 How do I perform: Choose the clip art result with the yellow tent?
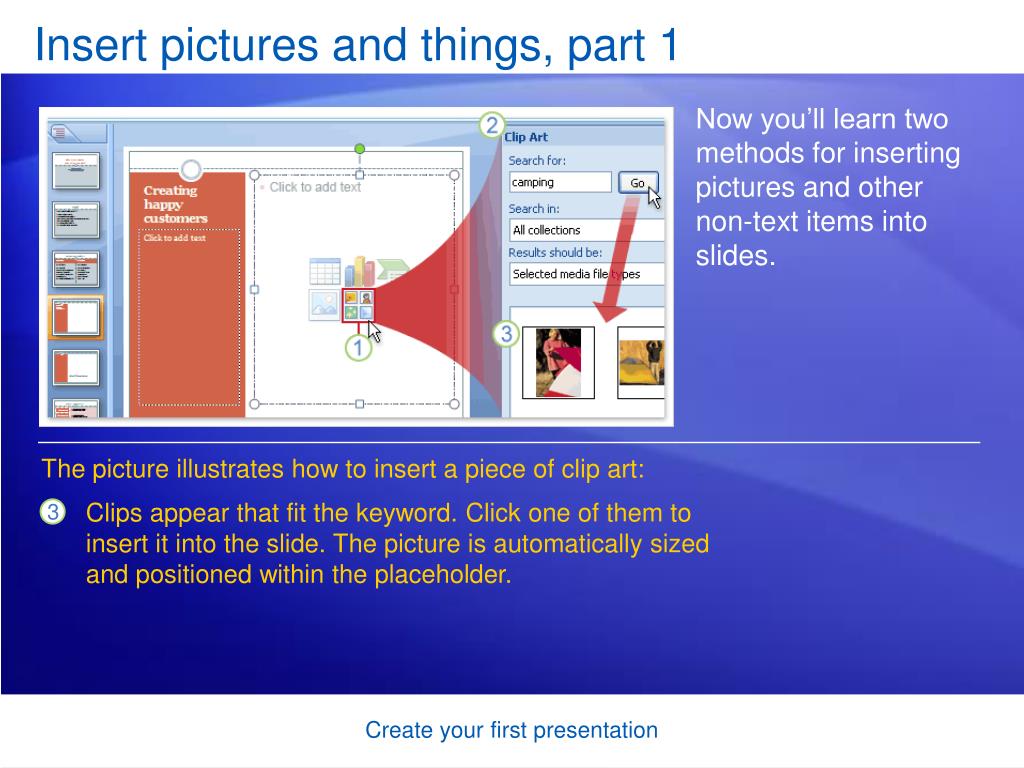pyautogui.click(x=641, y=362)
